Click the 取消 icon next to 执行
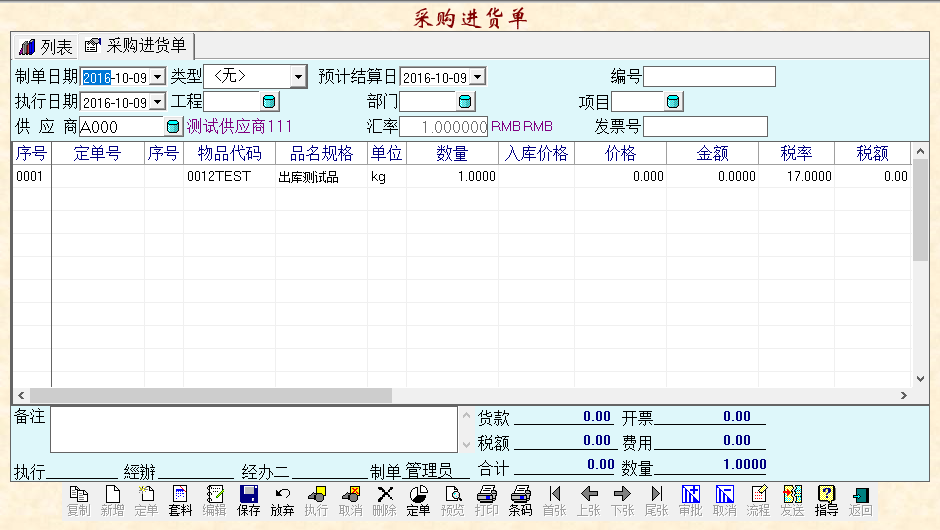This screenshot has height=530, width=940. tap(350, 501)
